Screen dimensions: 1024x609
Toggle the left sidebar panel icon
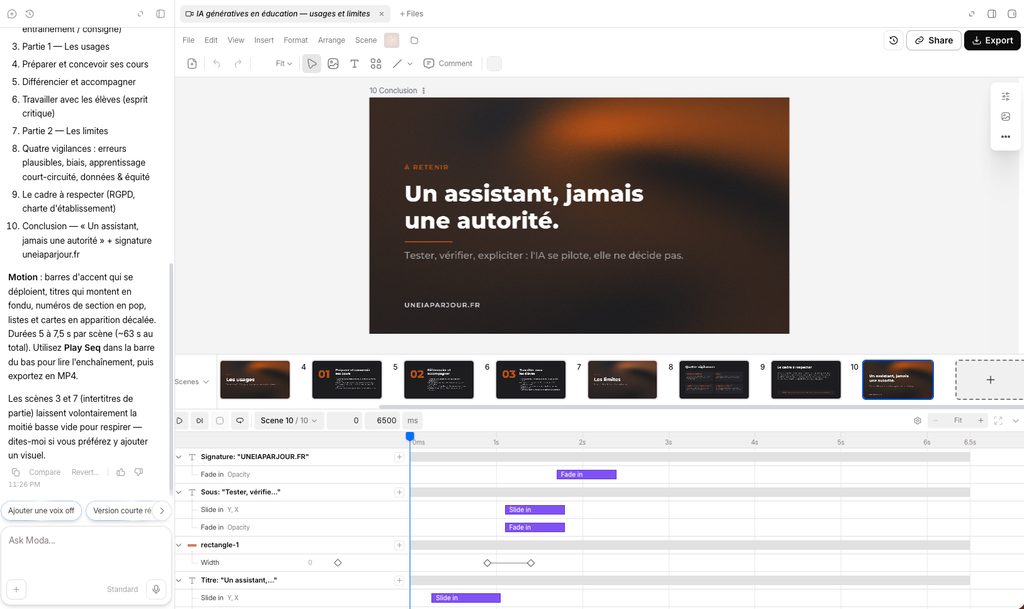click(x=161, y=13)
